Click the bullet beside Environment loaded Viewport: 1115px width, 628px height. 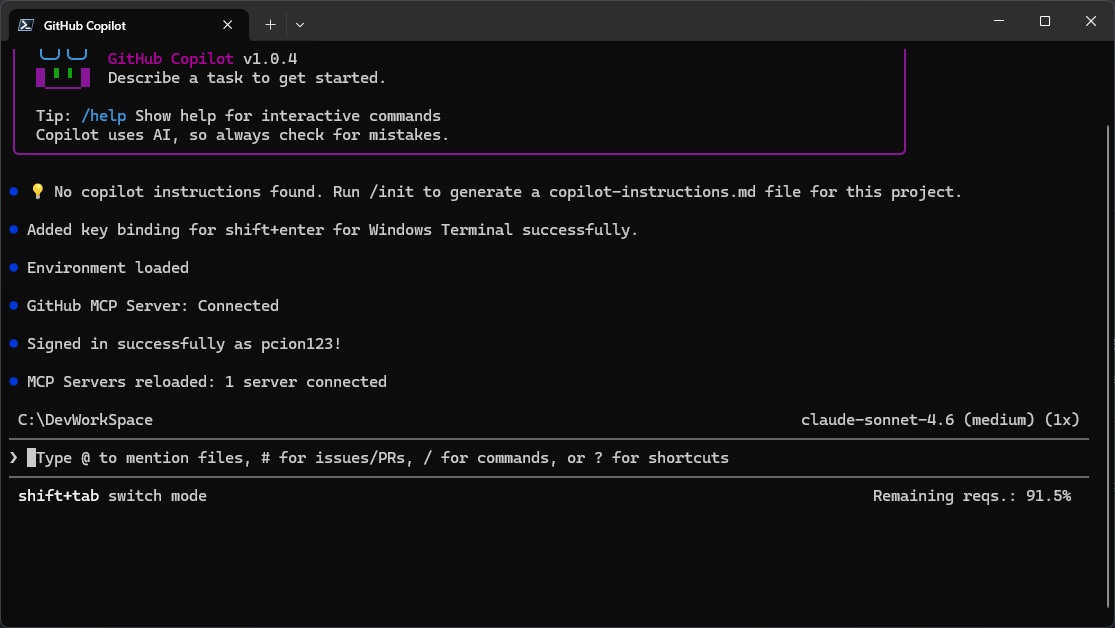coord(14,268)
